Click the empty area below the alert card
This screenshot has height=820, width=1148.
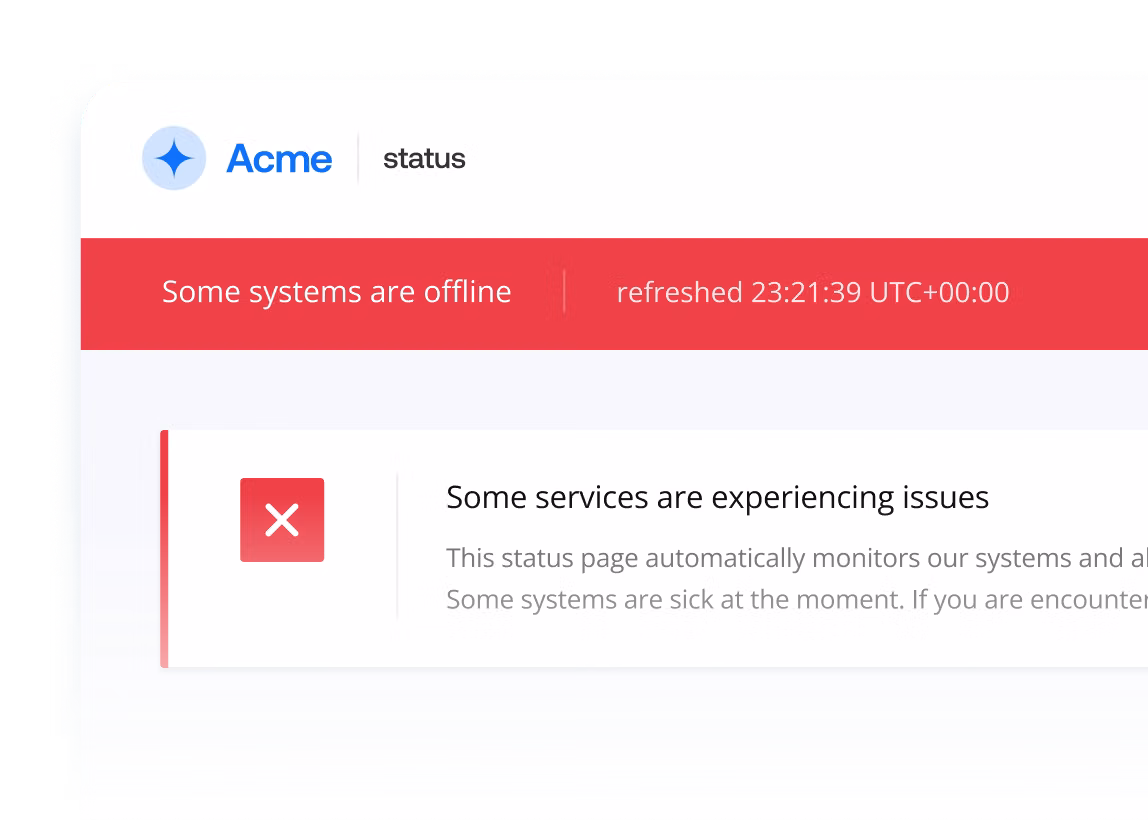(x=600, y=730)
